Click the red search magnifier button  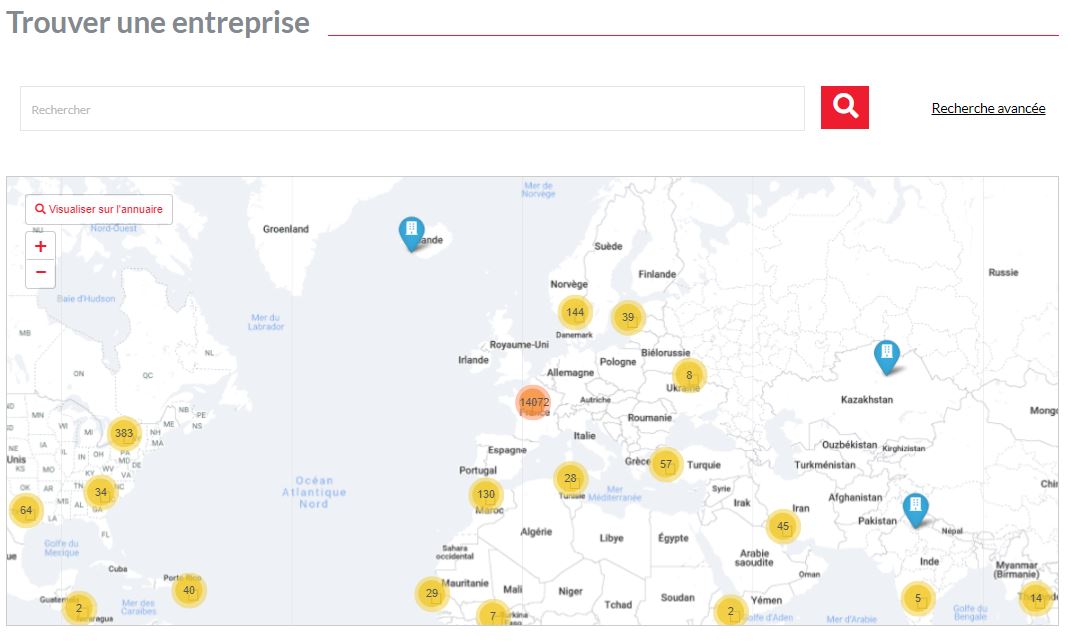(844, 107)
